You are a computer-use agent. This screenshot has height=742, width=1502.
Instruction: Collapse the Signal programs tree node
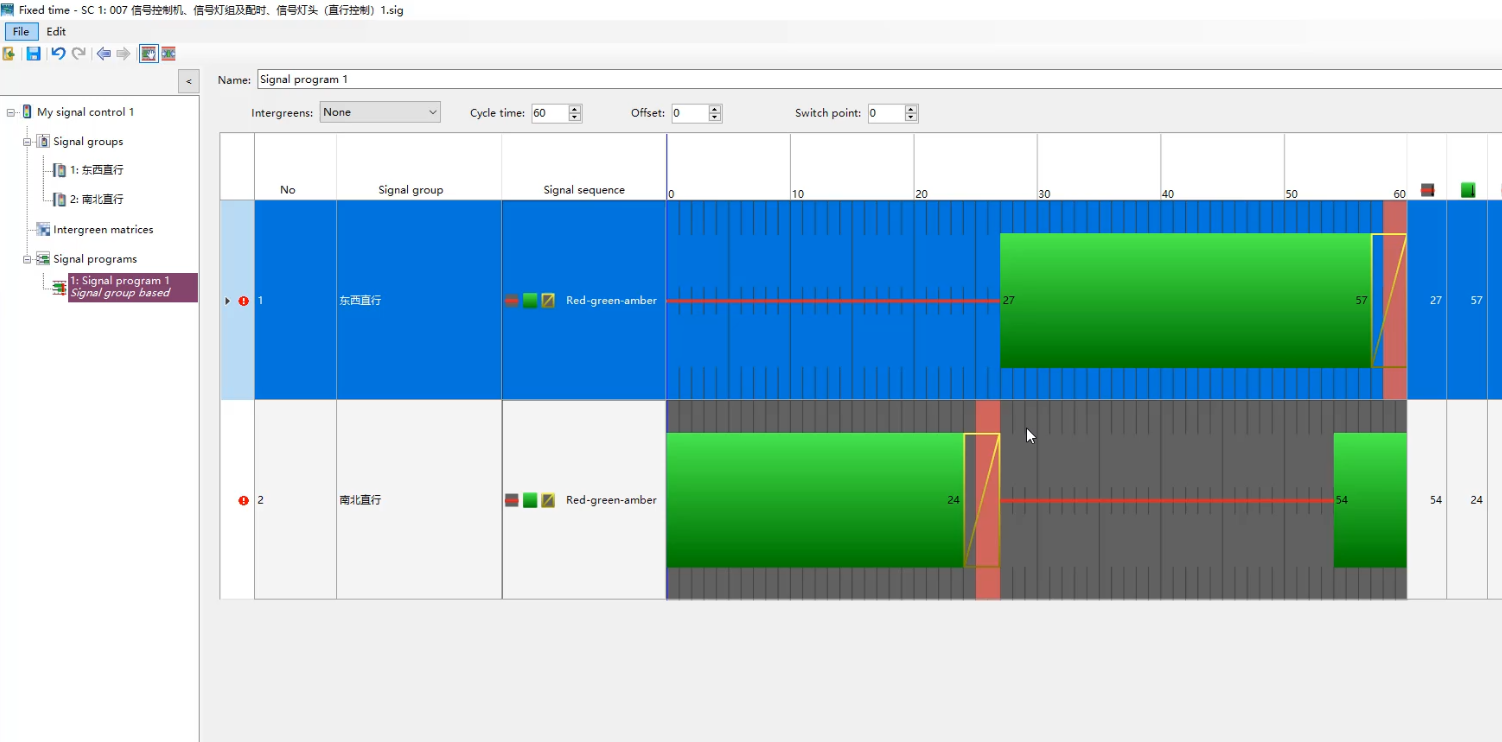(28, 259)
